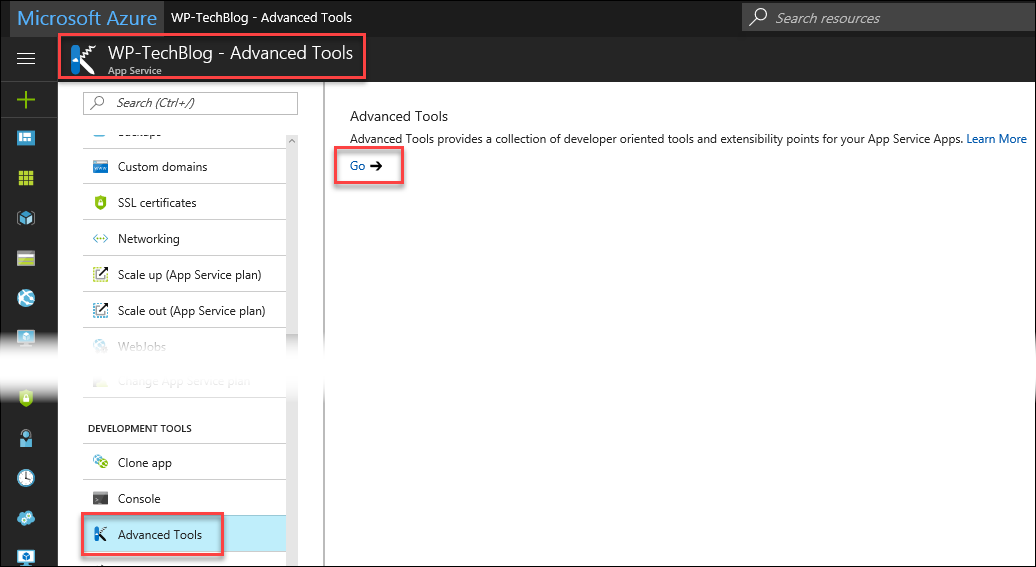Open the green Security Center shield icon

tap(26, 397)
